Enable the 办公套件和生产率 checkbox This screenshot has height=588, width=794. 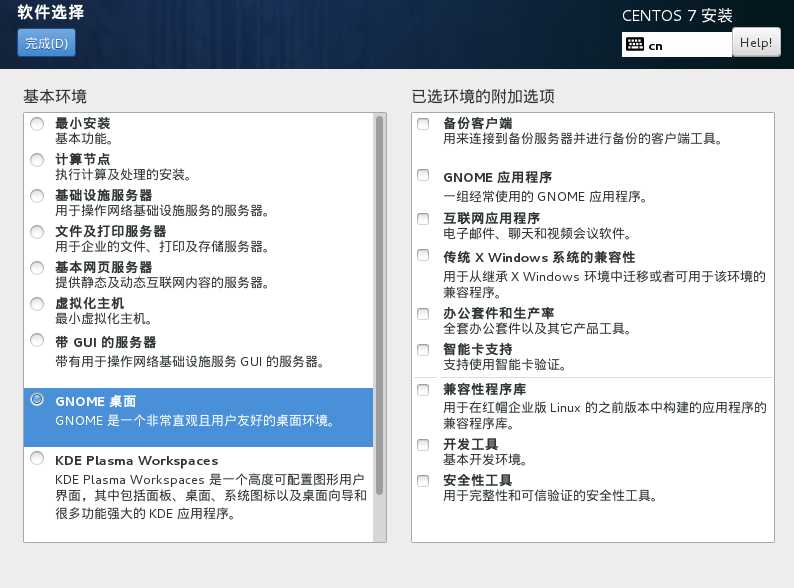click(x=423, y=314)
